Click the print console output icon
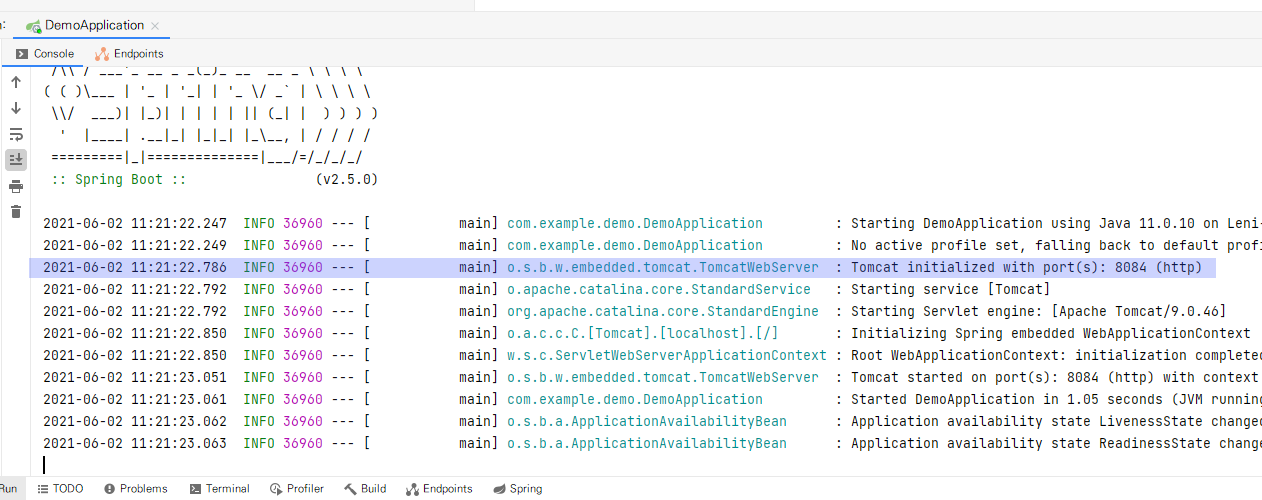This screenshot has width=1262, height=500. pos(16,186)
